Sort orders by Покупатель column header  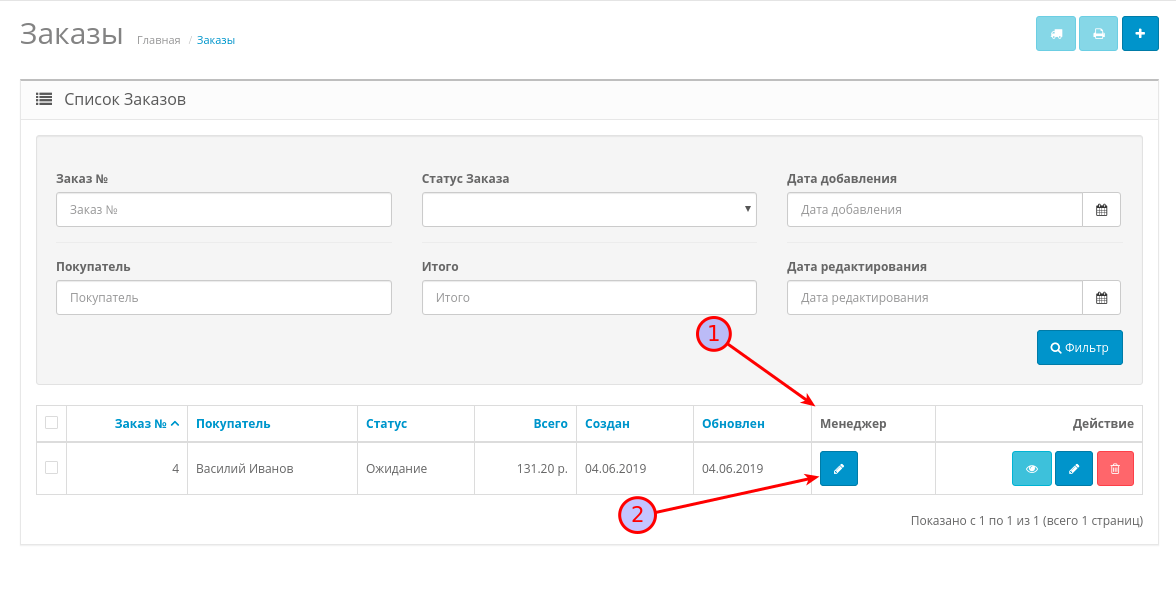233,424
